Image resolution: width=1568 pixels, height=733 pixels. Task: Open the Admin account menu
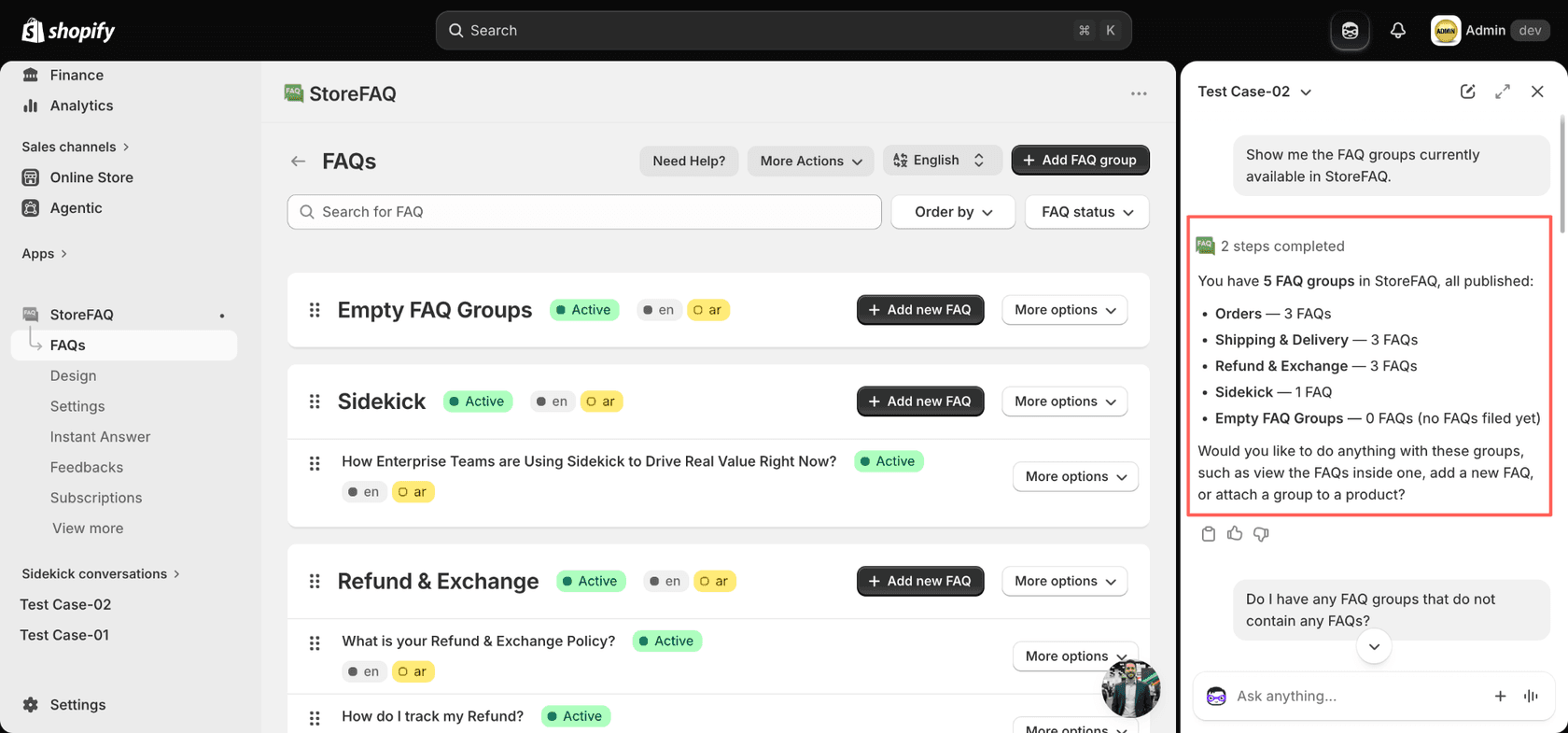click(1490, 31)
